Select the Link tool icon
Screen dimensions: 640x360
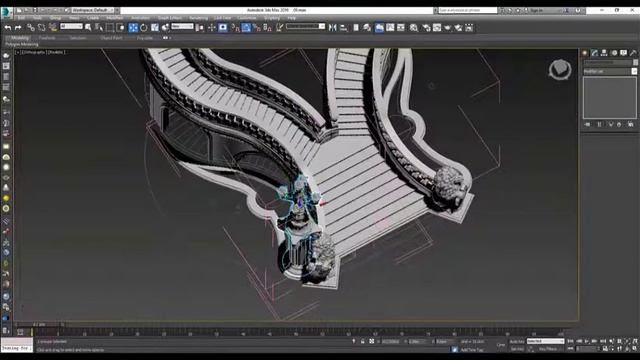pyautogui.click(x=31, y=27)
